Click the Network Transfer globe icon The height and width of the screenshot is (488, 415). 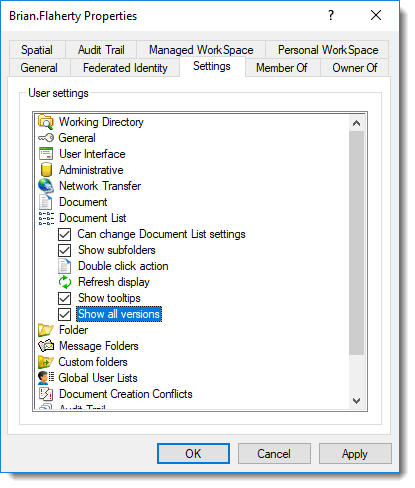pos(46,186)
